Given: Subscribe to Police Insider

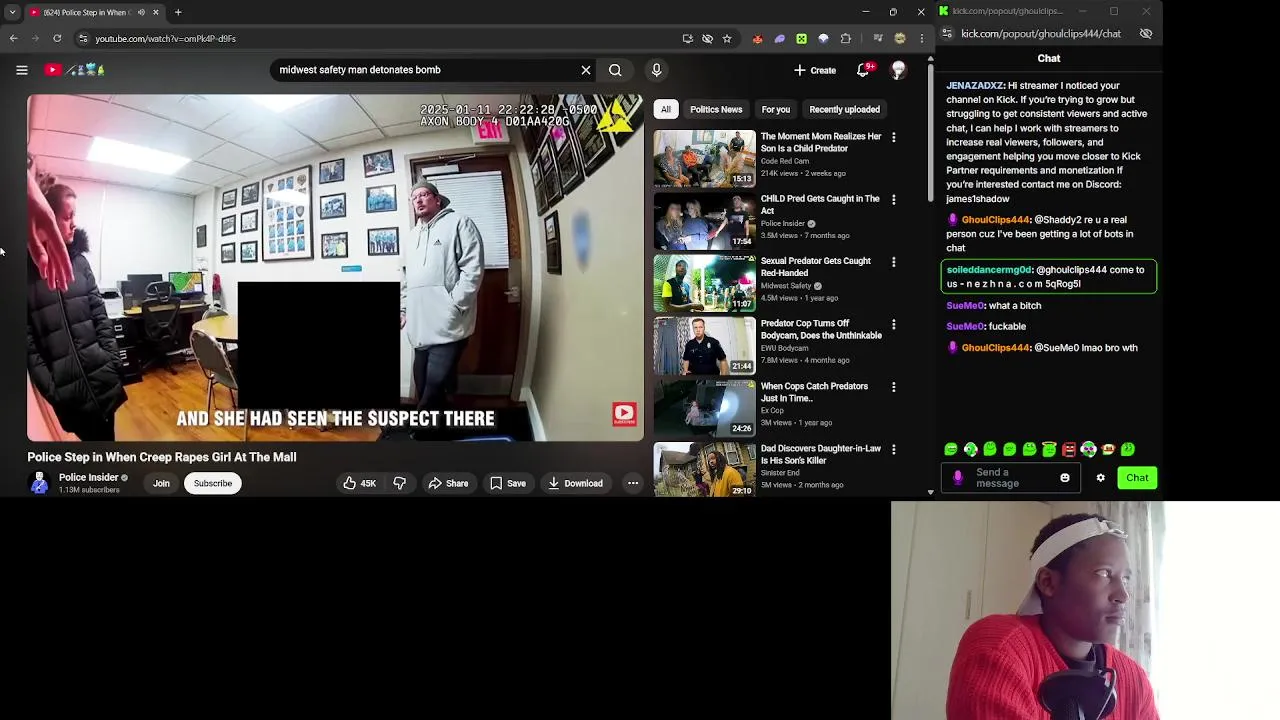Looking at the screenshot, I should tap(212, 484).
